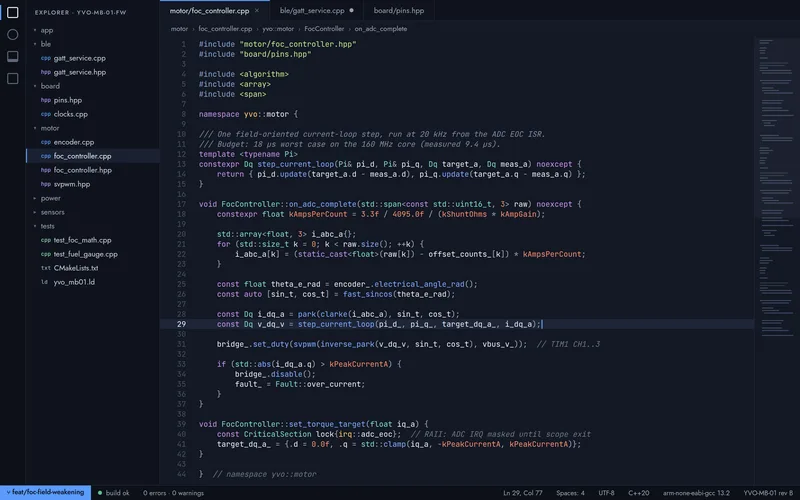800x500 pixels.
Task: Click the foc_controller.cpp breadcrumb segment
Action: click(x=225, y=29)
